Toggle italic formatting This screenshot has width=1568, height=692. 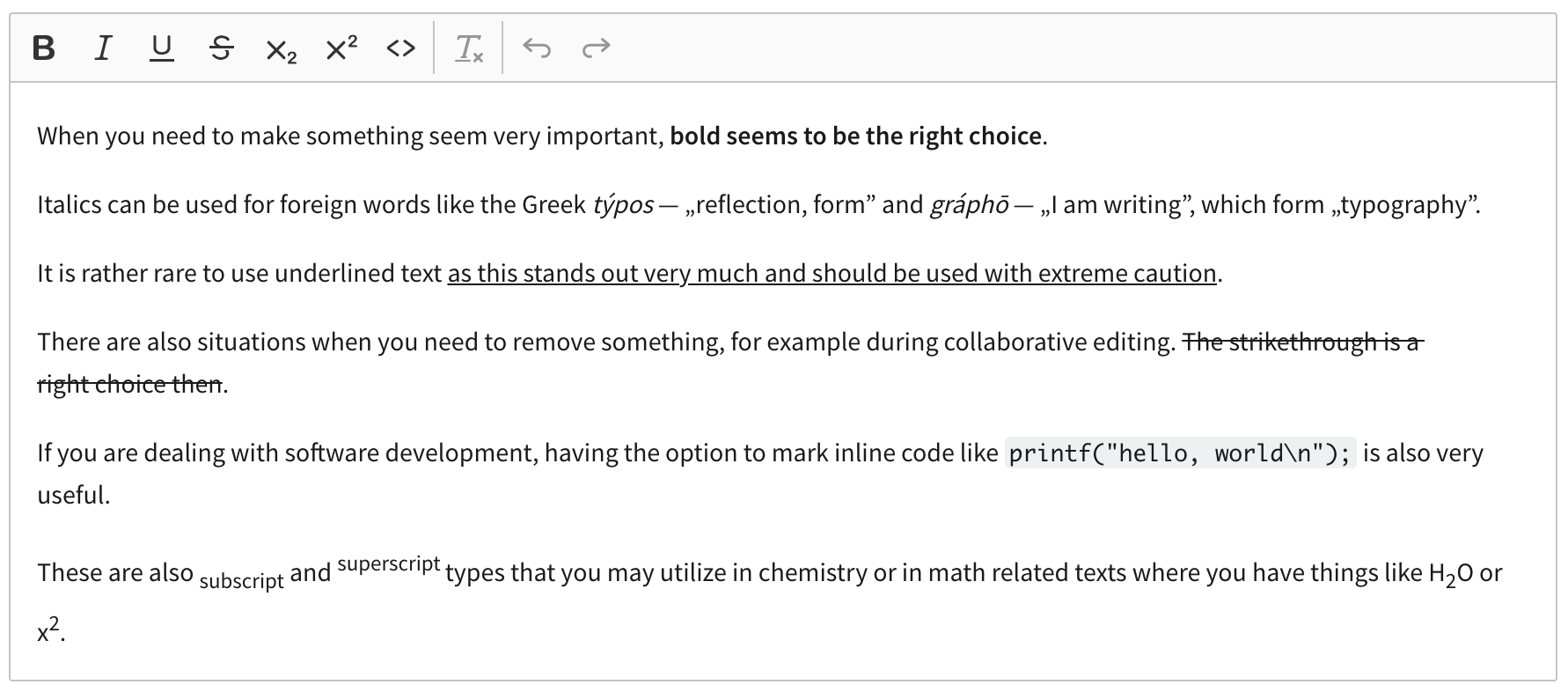[x=102, y=48]
